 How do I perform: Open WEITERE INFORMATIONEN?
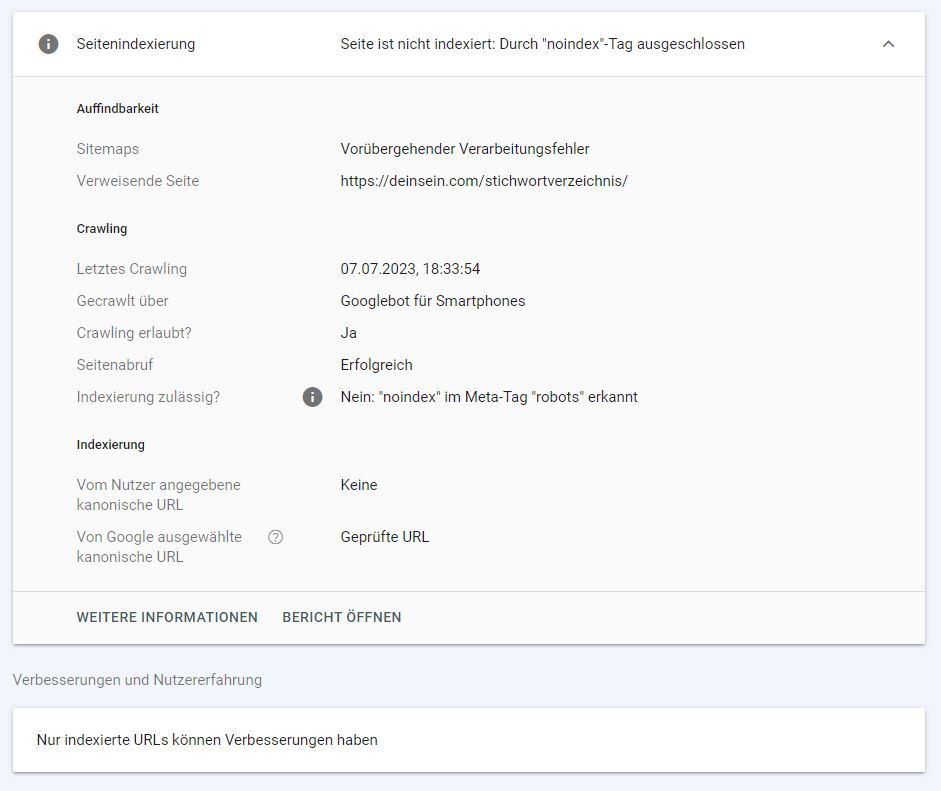(167, 617)
